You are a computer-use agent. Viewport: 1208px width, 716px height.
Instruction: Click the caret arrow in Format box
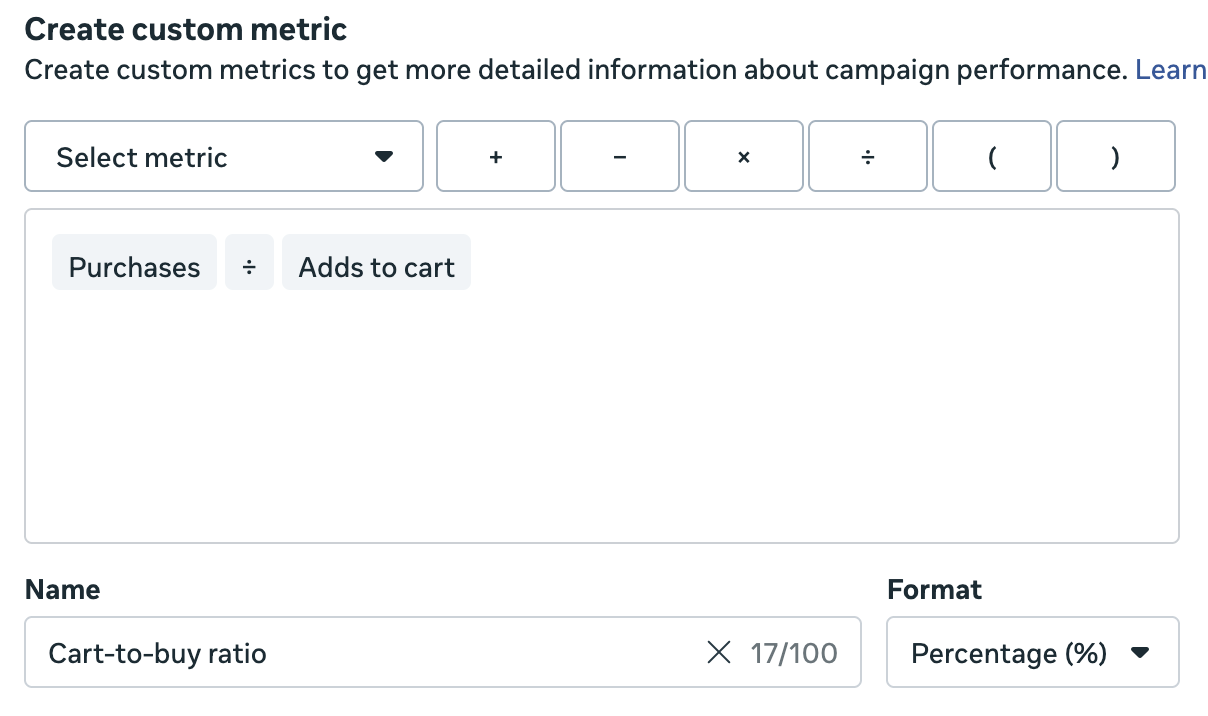point(1139,653)
